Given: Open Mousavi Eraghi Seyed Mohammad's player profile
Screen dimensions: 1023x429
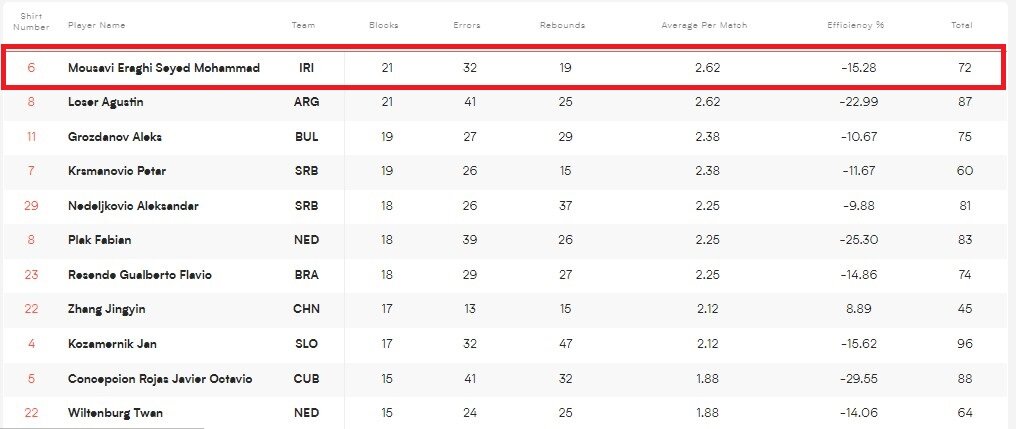Looking at the screenshot, I should pos(164,68).
